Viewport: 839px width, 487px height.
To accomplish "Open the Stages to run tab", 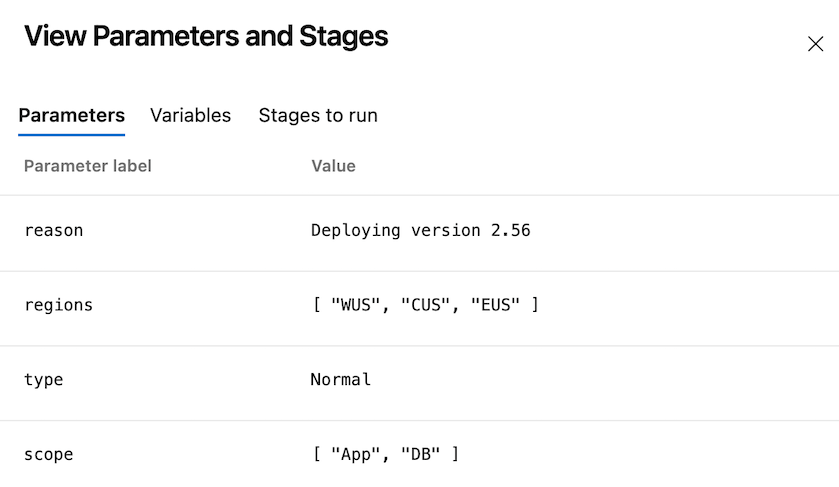I will 318,115.
